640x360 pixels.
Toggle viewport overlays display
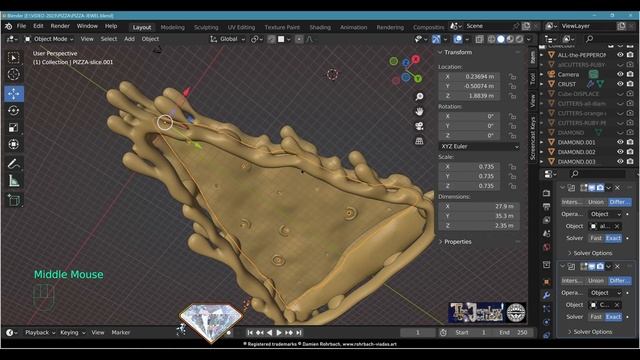pos(458,39)
